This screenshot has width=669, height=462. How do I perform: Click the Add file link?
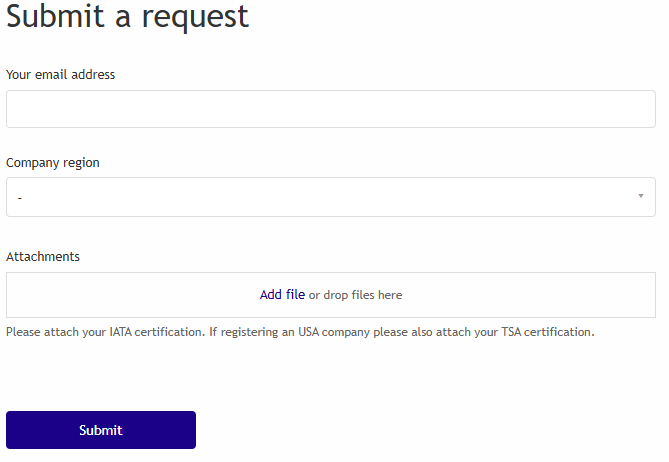[282, 295]
